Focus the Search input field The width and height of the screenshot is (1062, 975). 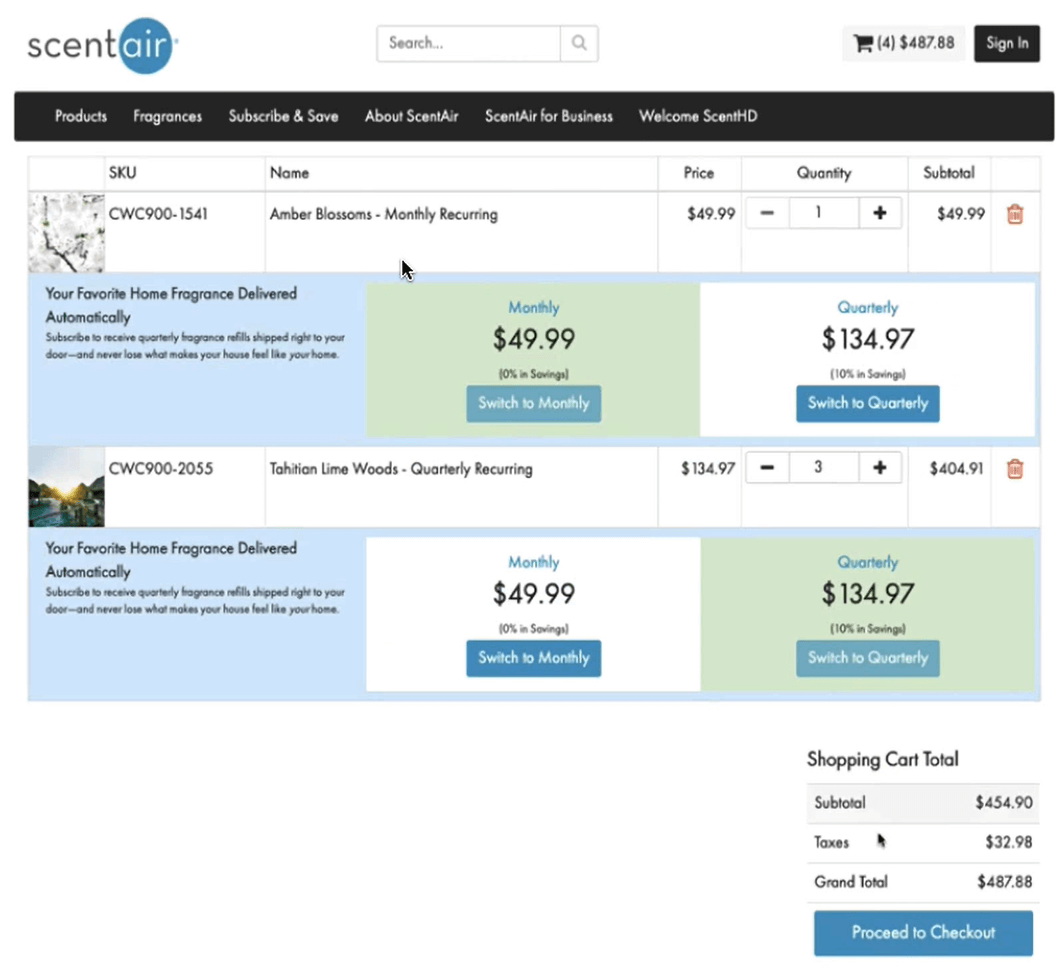[469, 43]
